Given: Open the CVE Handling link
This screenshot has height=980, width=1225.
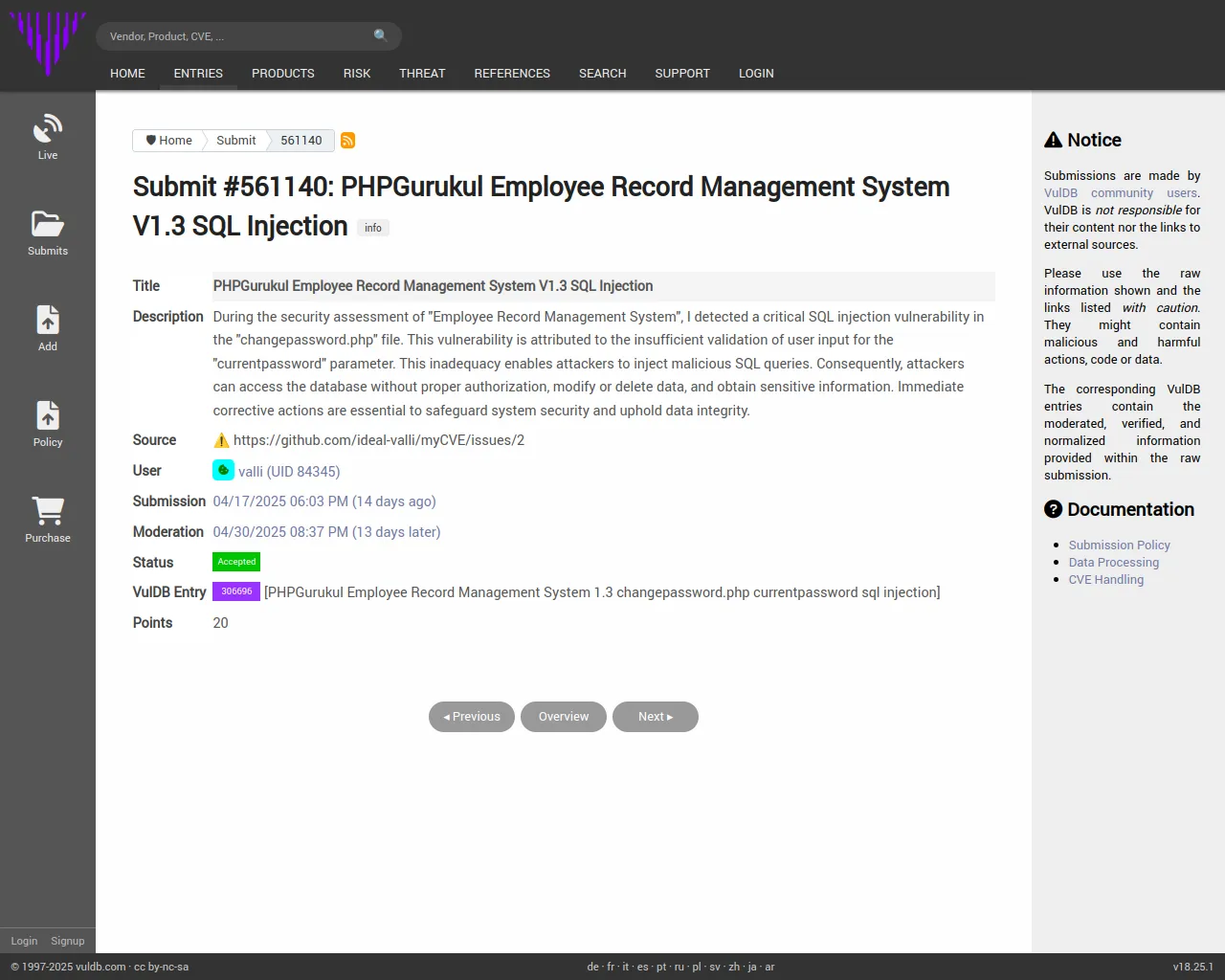Looking at the screenshot, I should [x=1106, y=580].
